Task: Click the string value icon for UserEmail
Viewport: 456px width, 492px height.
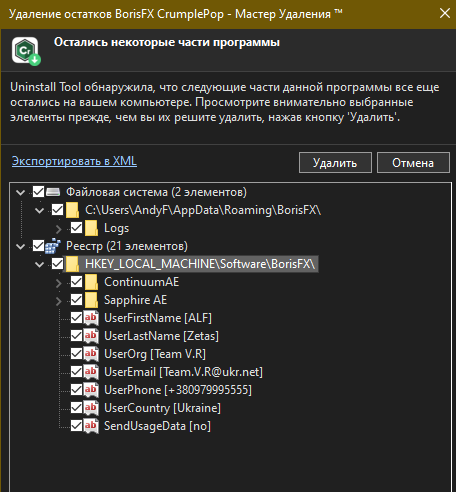Action: coord(91,372)
